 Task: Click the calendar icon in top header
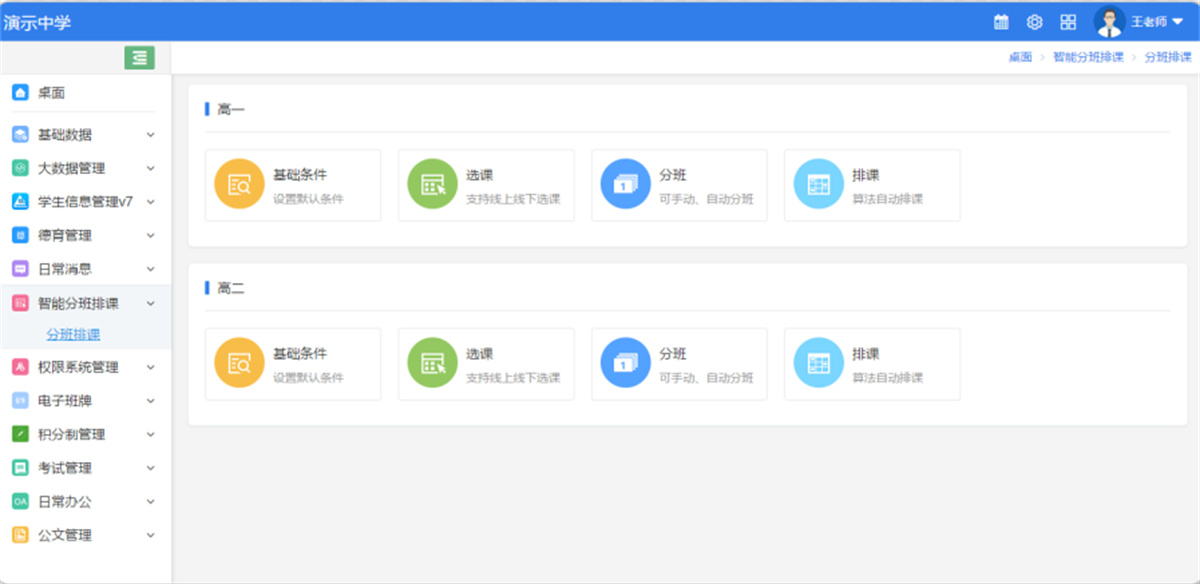click(x=1001, y=22)
